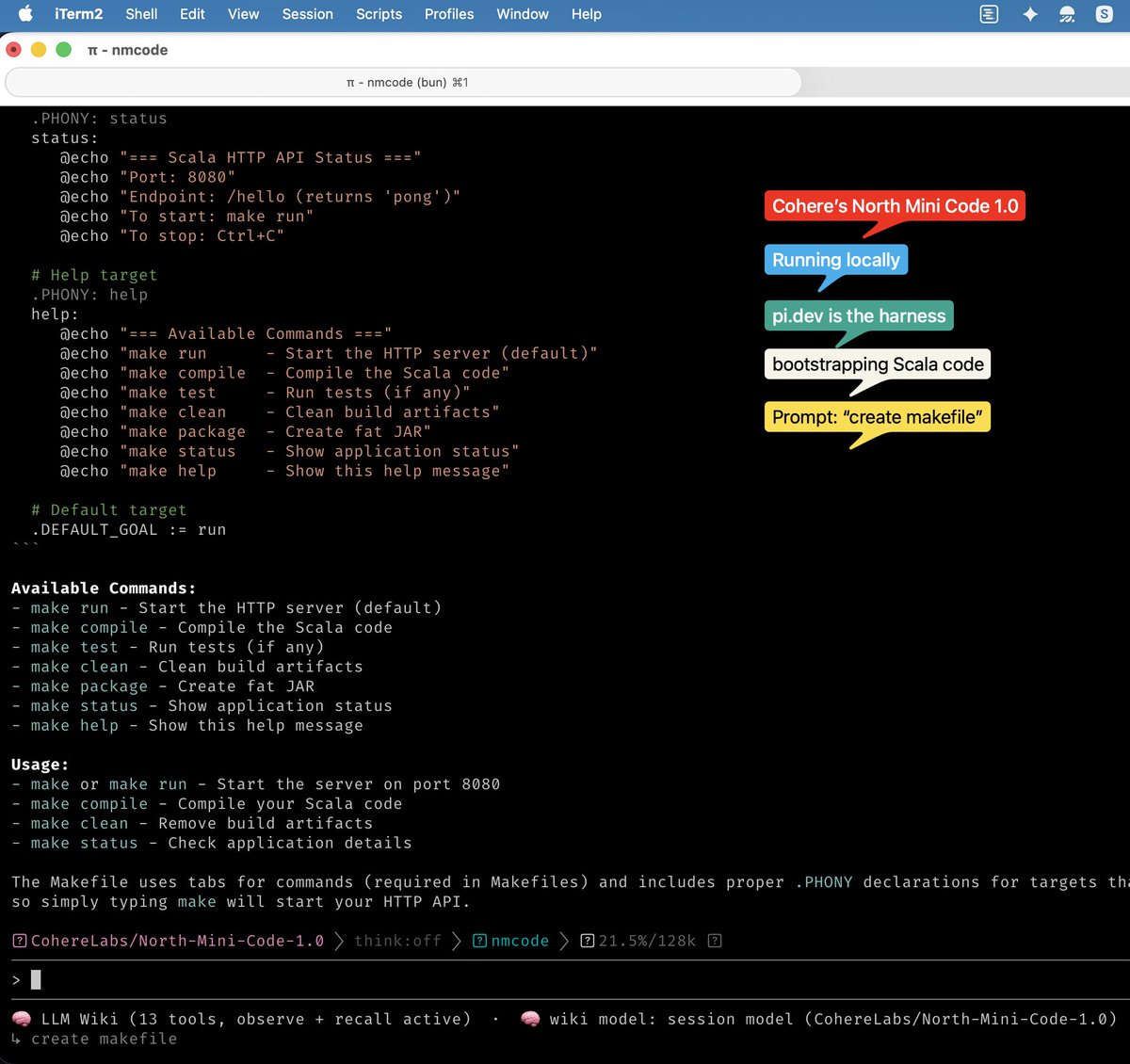1130x1064 pixels.
Task: Click the '.PHONY: status' line
Action: tap(99, 118)
